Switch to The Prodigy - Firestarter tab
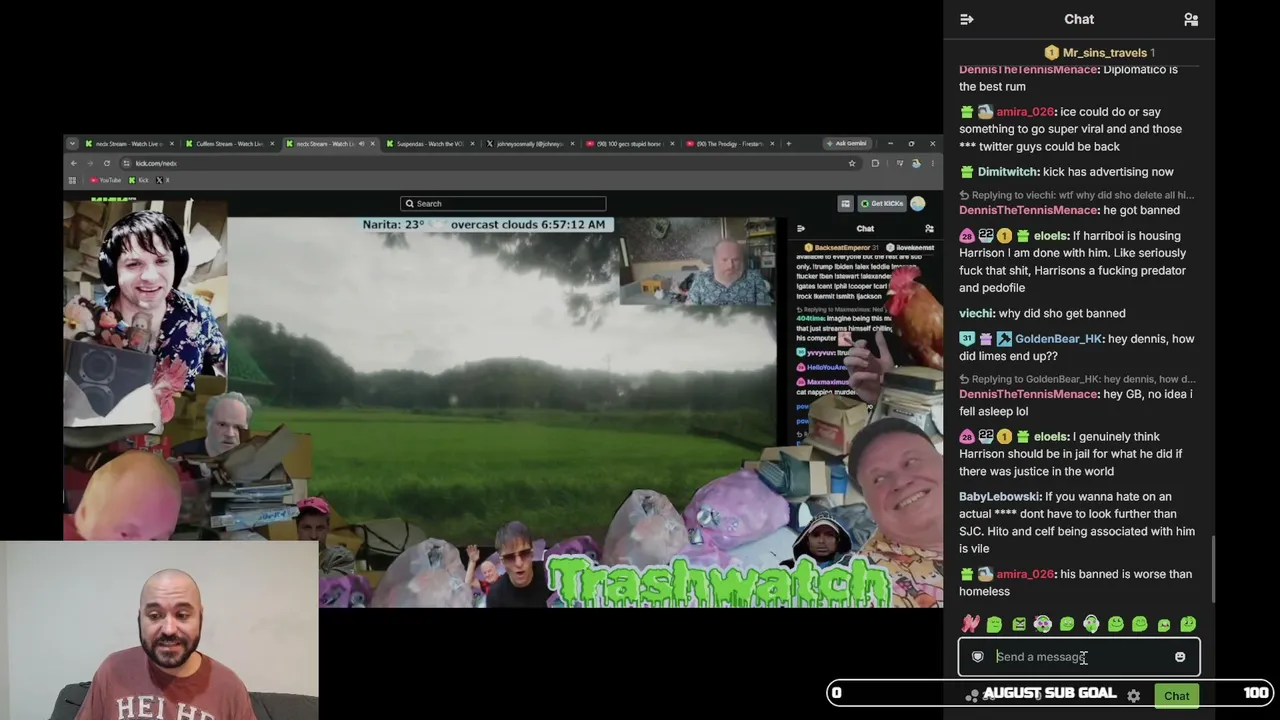The width and height of the screenshot is (1280, 720). [x=729, y=144]
